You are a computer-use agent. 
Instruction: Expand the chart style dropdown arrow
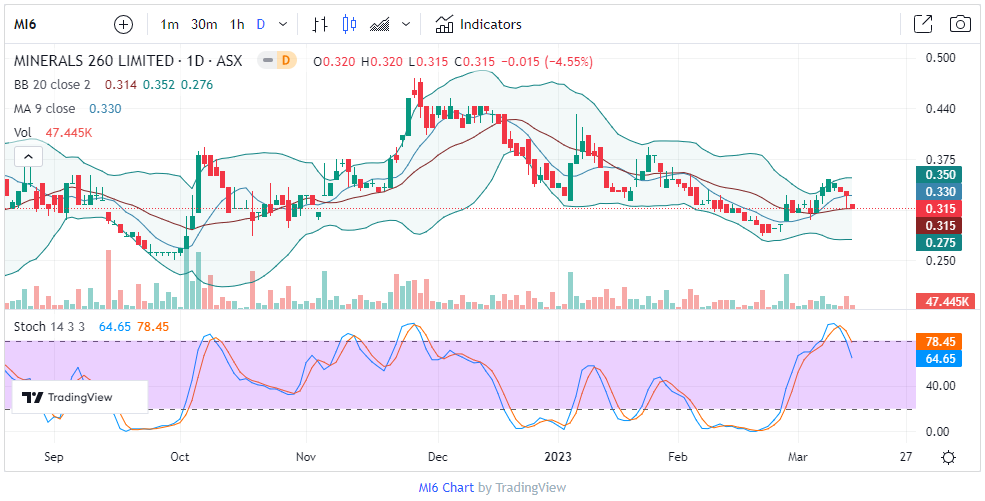(405, 24)
